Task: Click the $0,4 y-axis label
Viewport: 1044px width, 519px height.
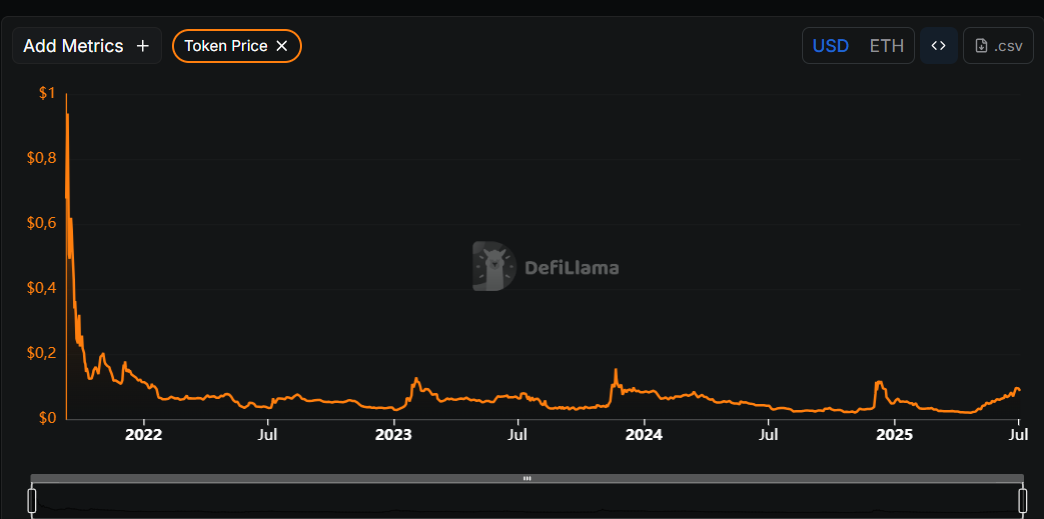Action: point(41,288)
